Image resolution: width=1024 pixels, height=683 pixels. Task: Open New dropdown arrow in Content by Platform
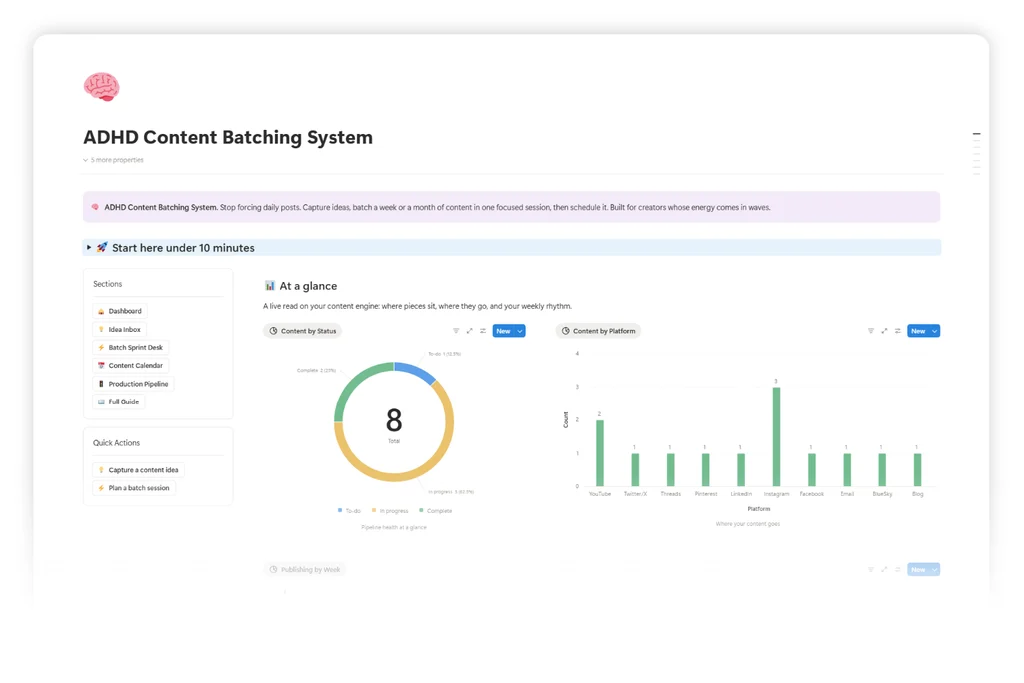coord(935,331)
